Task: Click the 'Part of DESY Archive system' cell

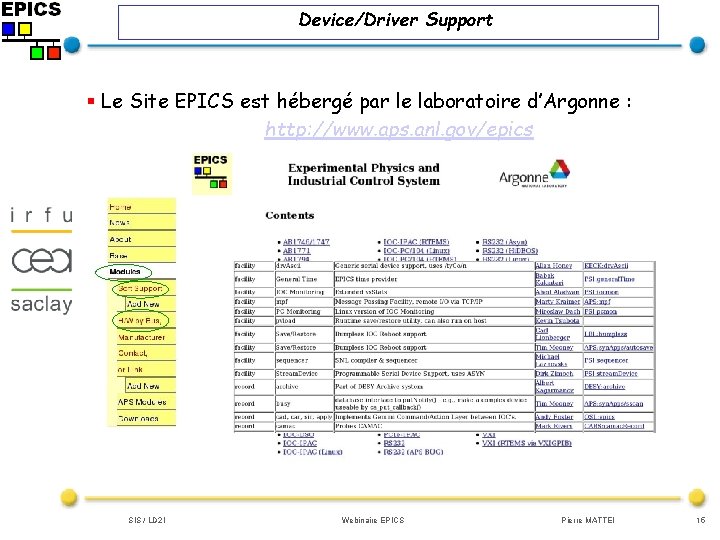Action: [x=434, y=387]
